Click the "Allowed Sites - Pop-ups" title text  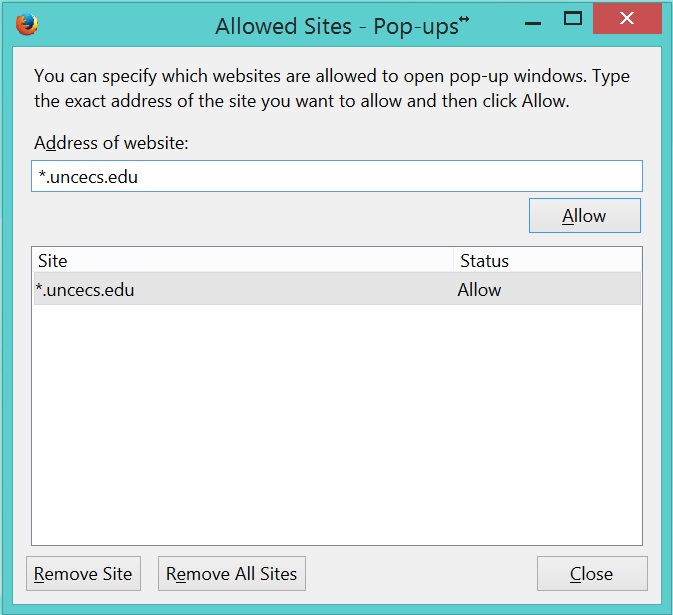click(336, 26)
